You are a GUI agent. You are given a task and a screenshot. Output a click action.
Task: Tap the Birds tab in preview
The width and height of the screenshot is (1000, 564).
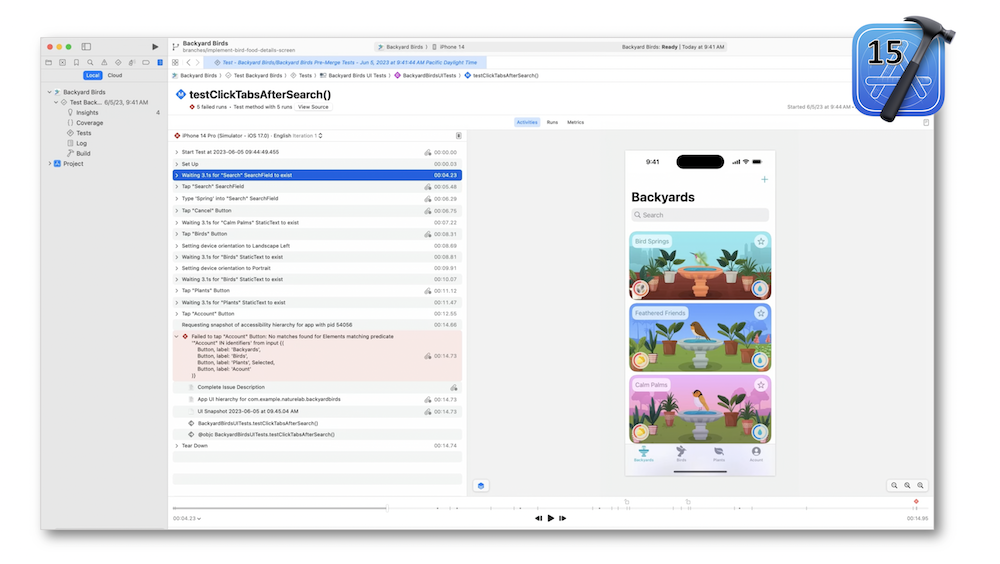coord(681,454)
